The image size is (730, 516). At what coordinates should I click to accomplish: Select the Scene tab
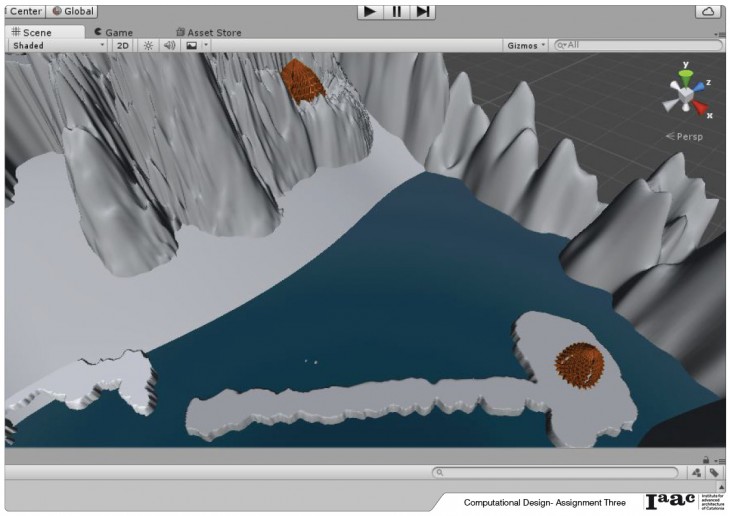36,32
